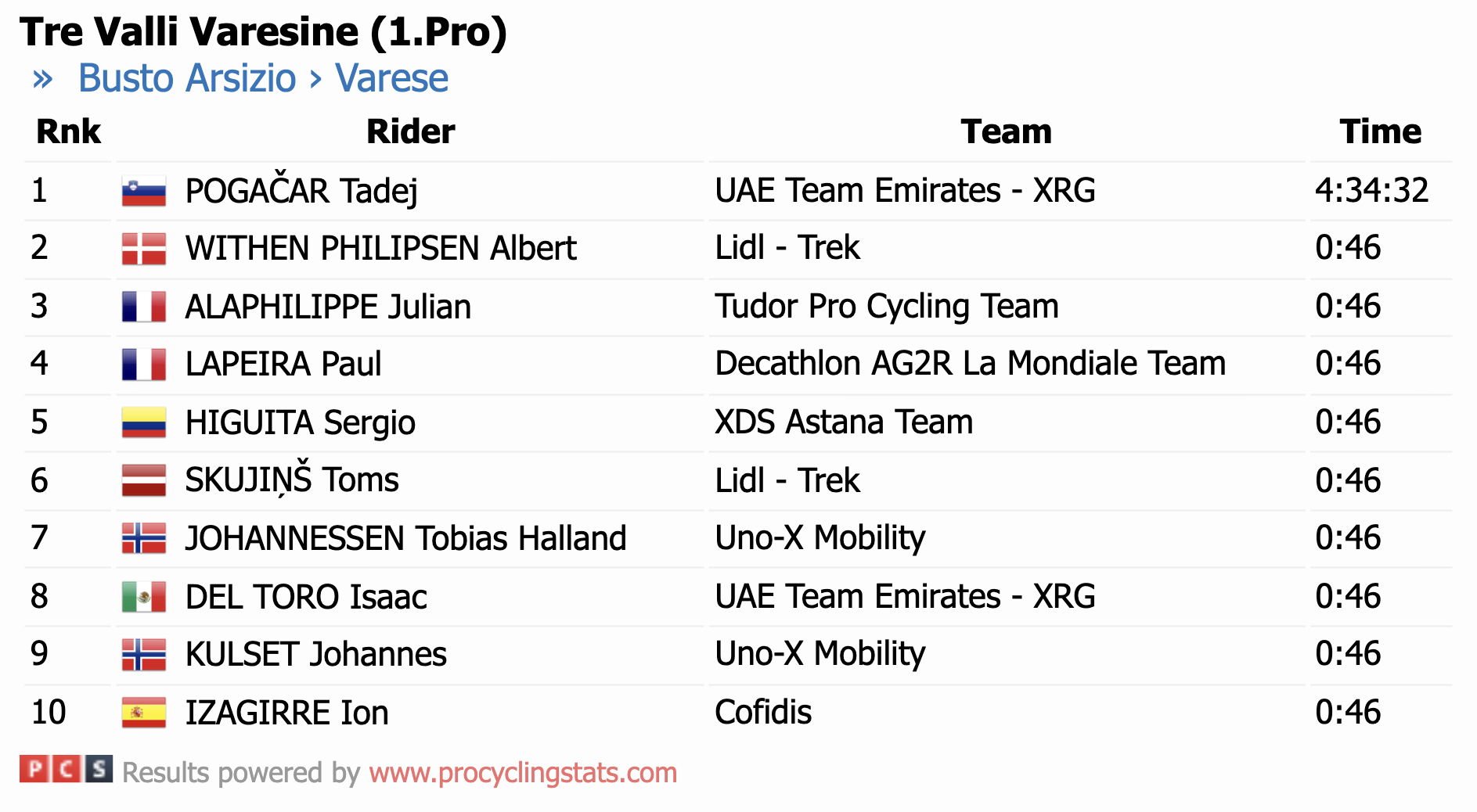1477x812 pixels.
Task: Click rider name POGAČAR Tadej
Action: (x=301, y=191)
